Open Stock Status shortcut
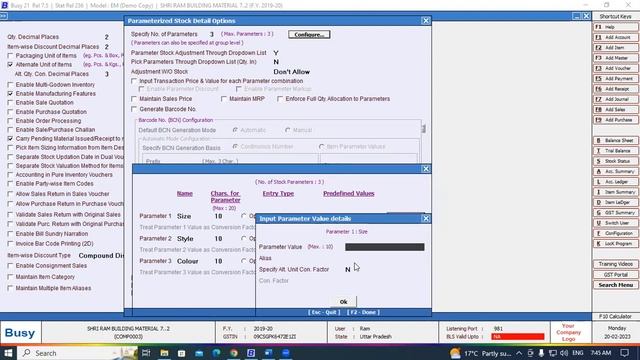 (616, 161)
